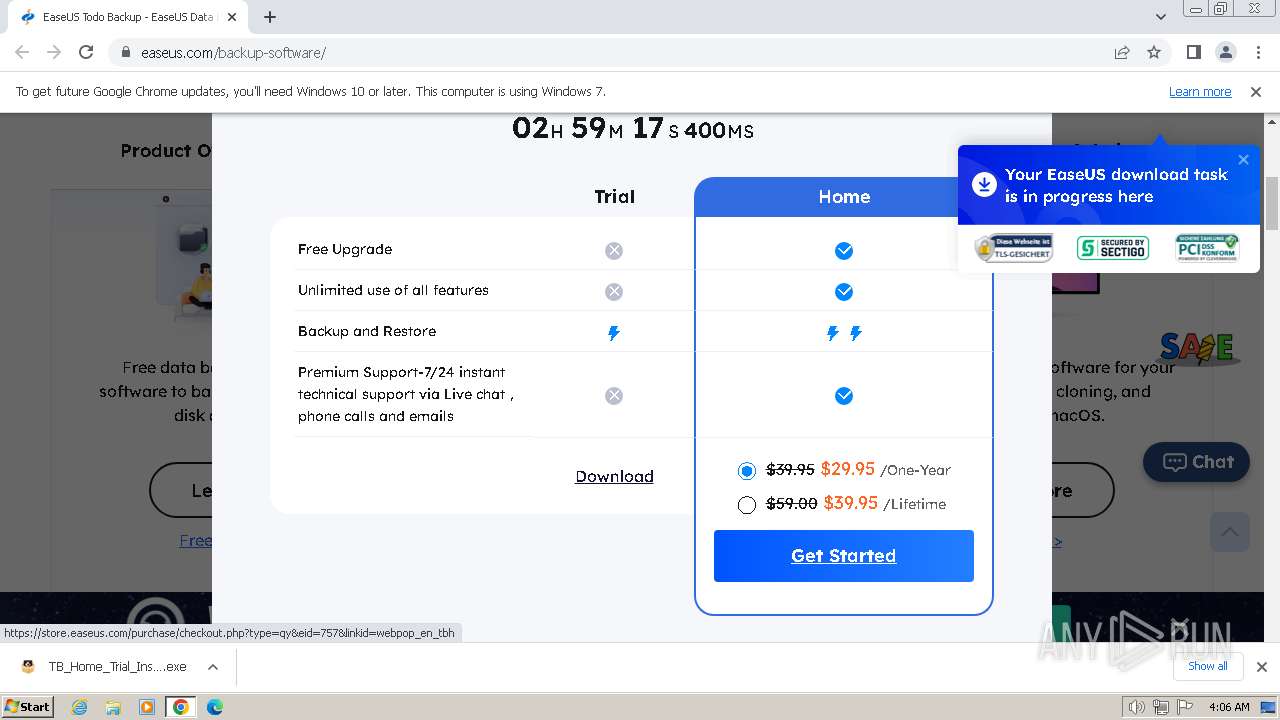Open the Windows Start menu

pos(27,706)
